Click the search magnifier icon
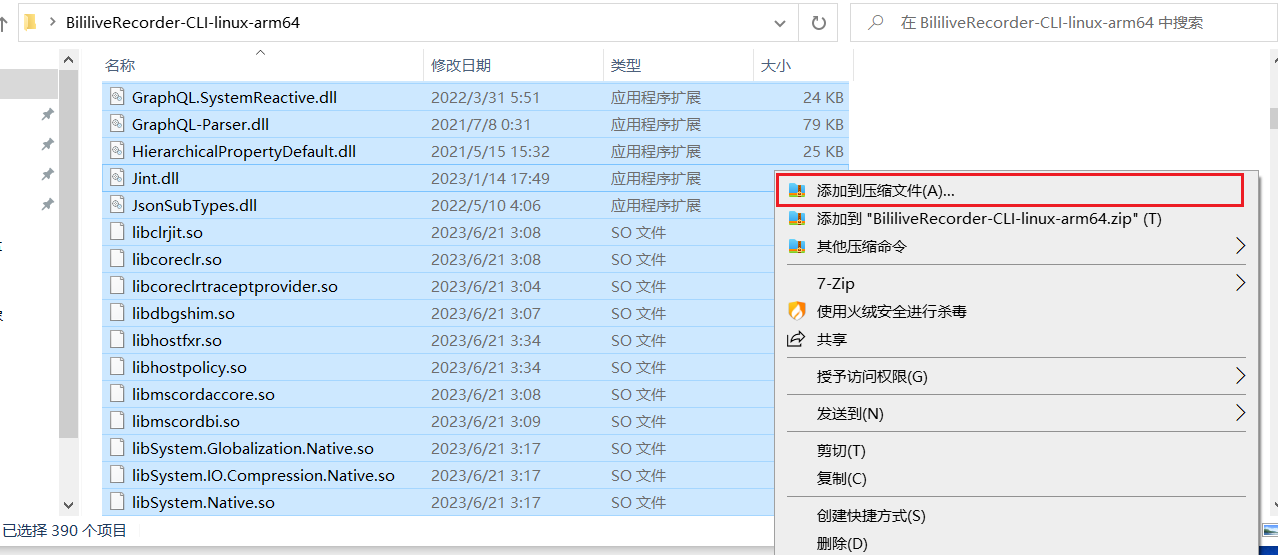Screen dimensions: 1278x555 (x=877, y=22)
